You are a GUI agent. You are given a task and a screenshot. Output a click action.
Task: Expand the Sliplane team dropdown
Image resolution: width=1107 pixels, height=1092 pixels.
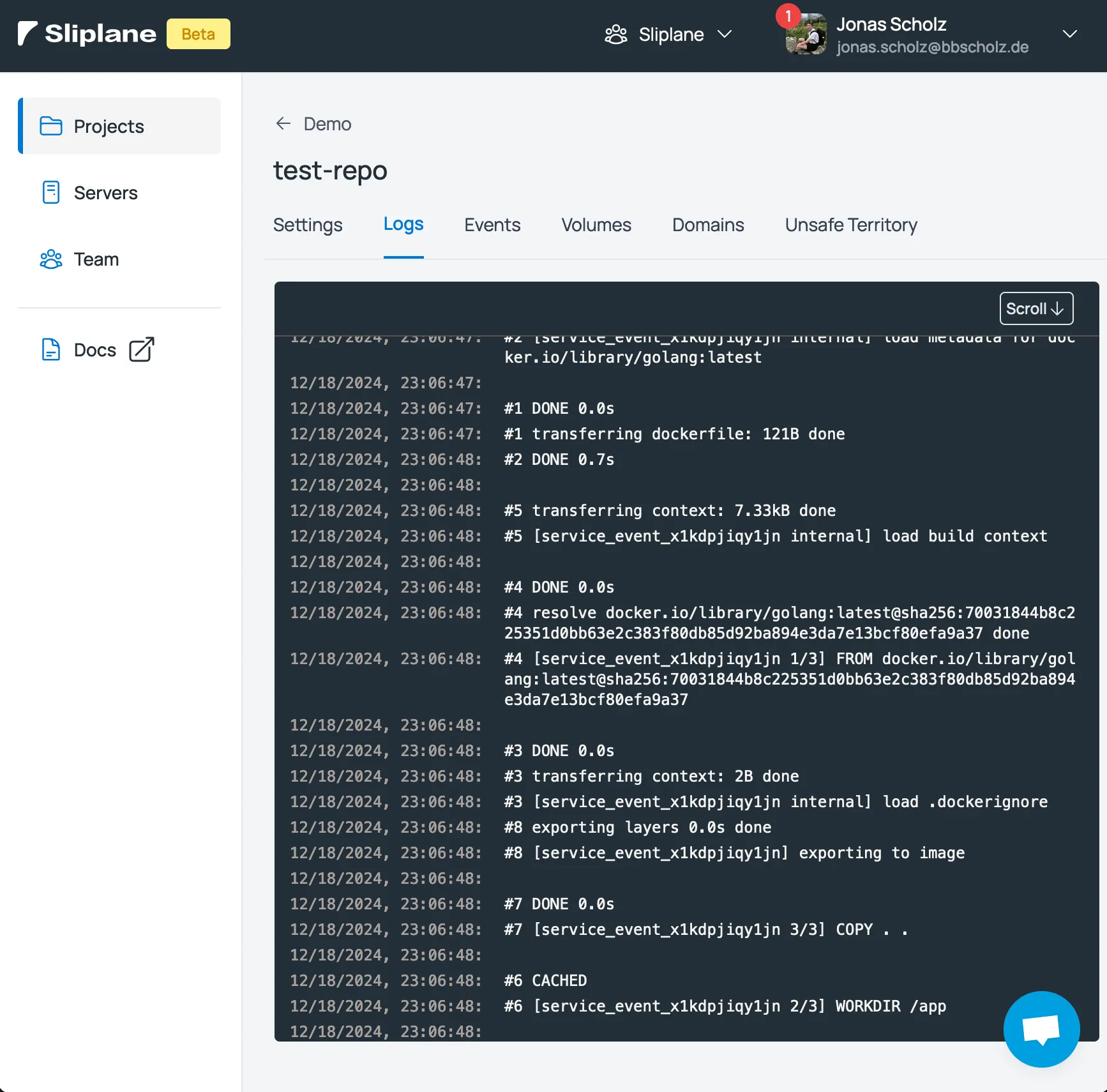(x=725, y=34)
